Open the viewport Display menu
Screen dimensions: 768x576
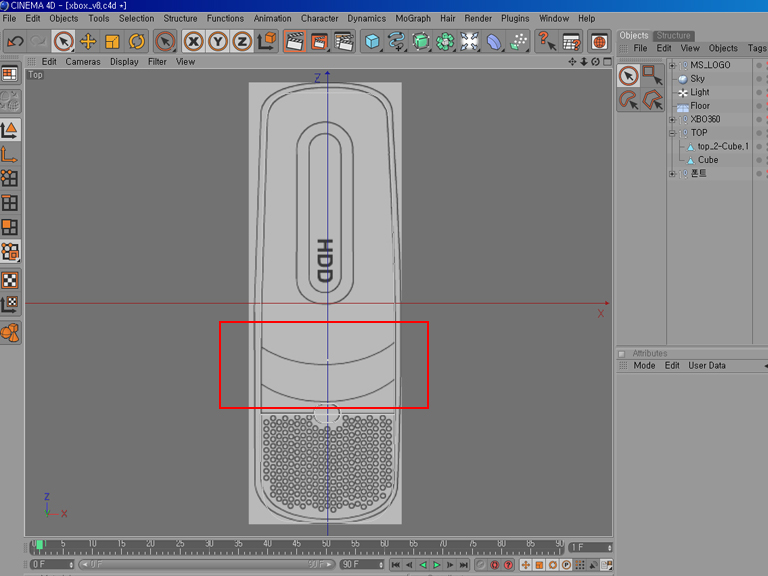coord(124,62)
